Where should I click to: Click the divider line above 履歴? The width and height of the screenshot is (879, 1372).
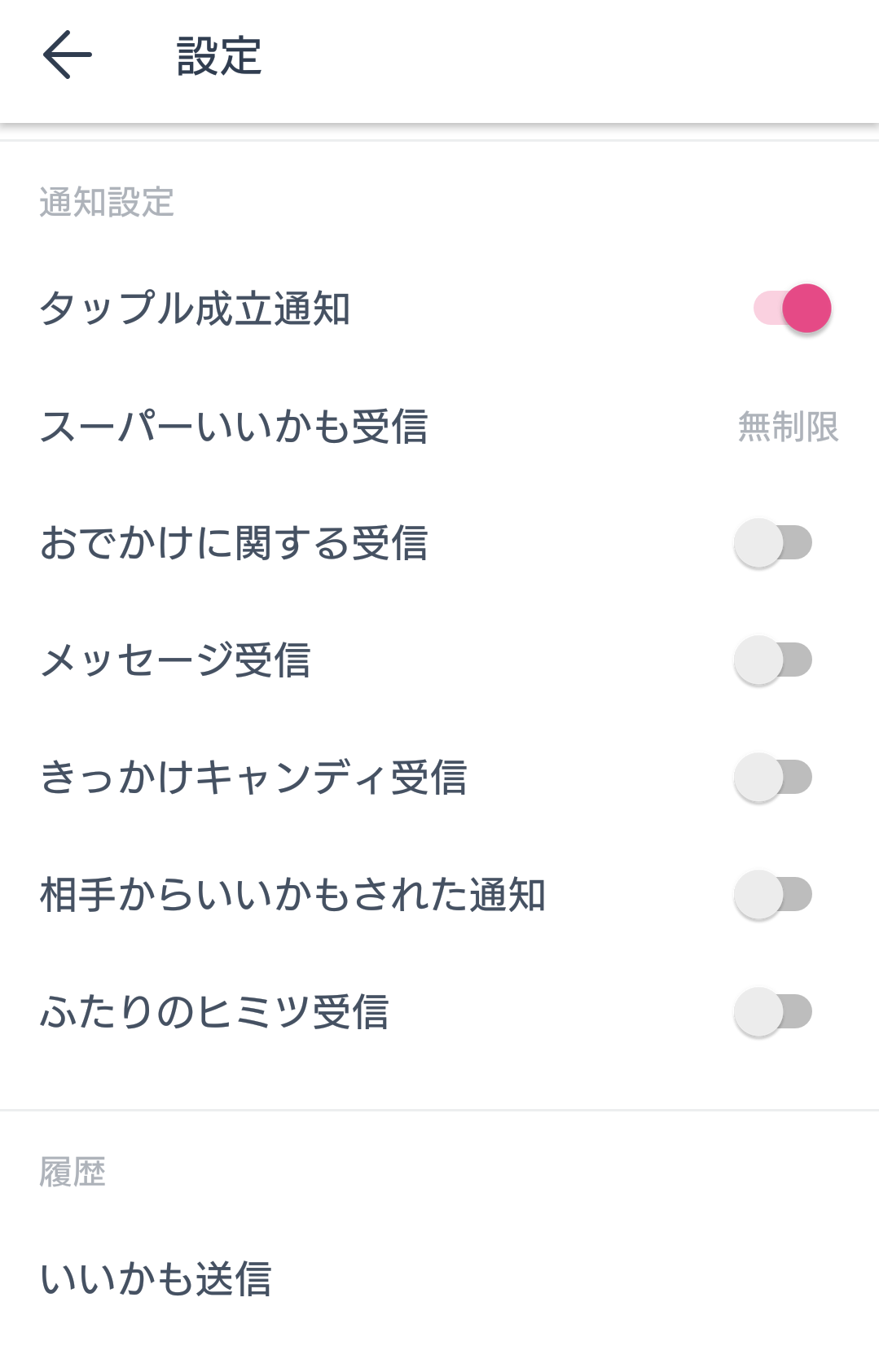click(439, 1110)
